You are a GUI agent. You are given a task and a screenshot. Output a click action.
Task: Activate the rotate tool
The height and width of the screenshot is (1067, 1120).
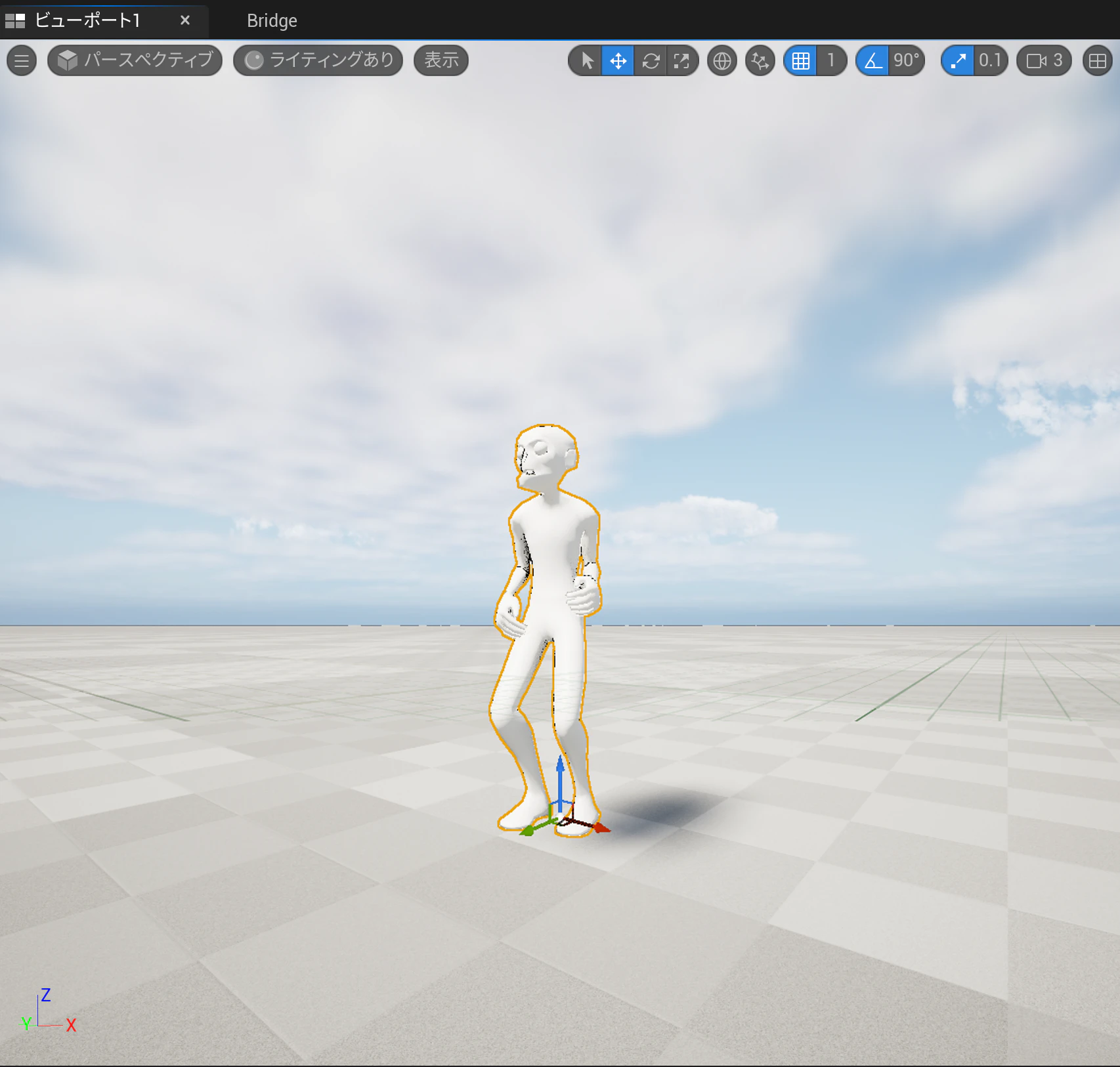click(651, 61)
